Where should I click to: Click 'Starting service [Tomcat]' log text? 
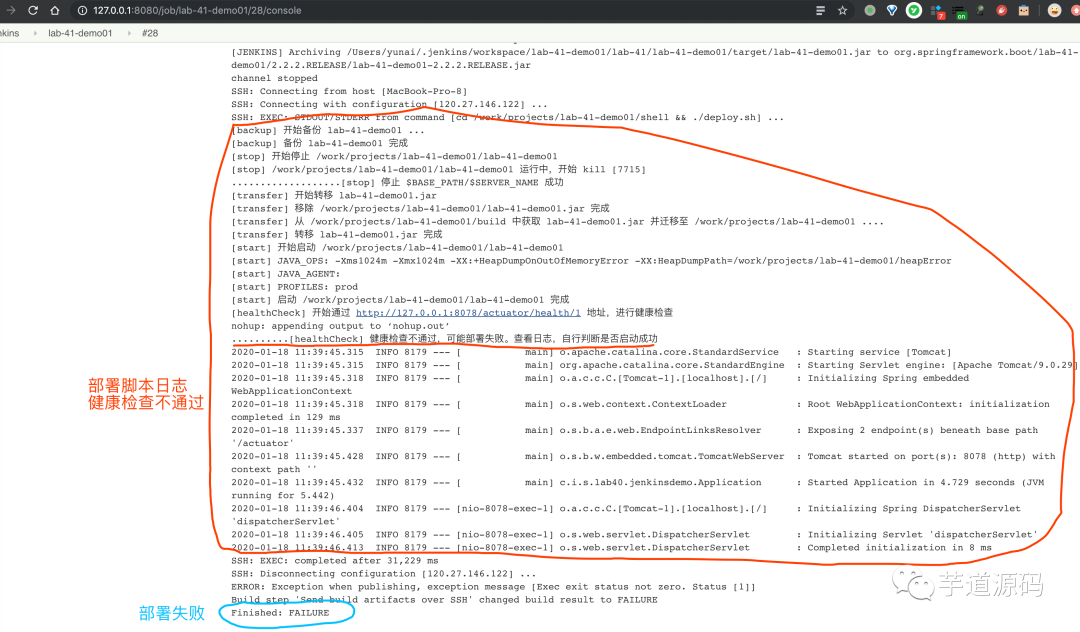tap(880, 352)
